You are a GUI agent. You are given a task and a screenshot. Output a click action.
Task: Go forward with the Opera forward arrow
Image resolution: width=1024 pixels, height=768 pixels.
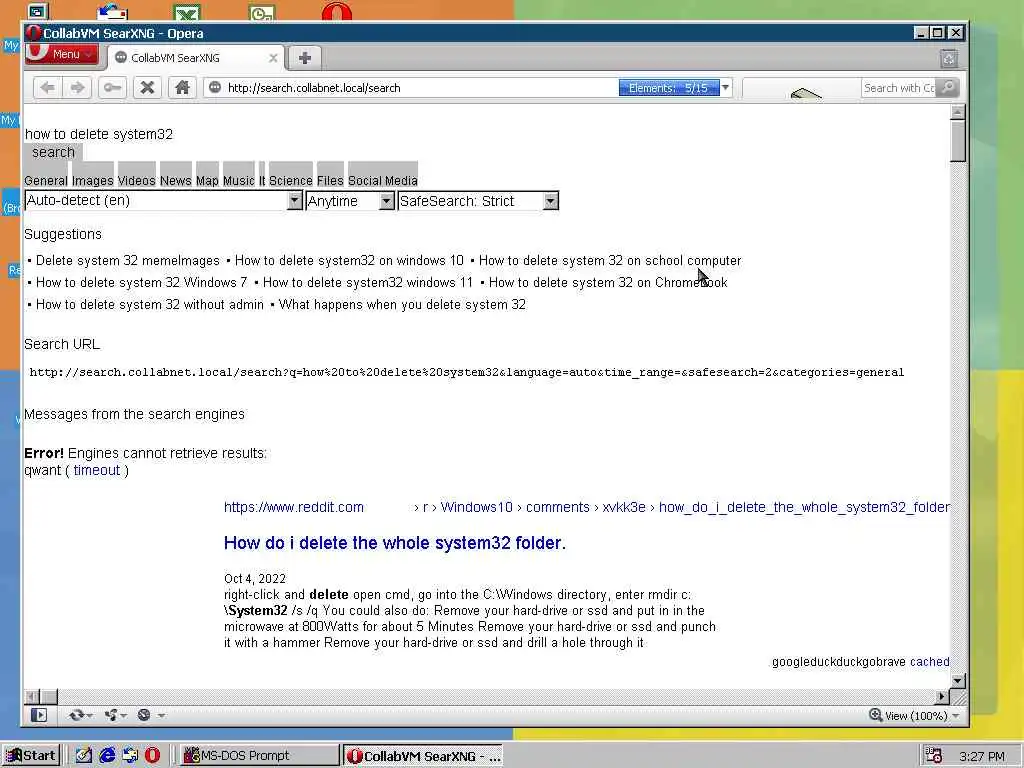[77, 88]
